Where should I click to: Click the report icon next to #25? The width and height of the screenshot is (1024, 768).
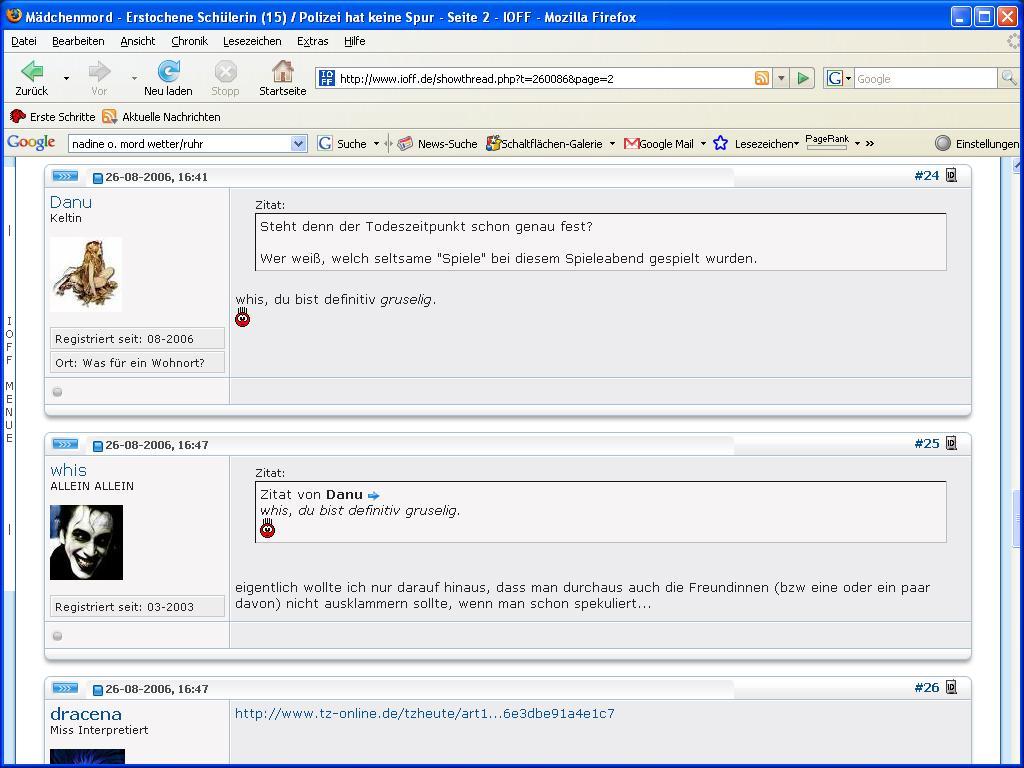tap(952, 443)
